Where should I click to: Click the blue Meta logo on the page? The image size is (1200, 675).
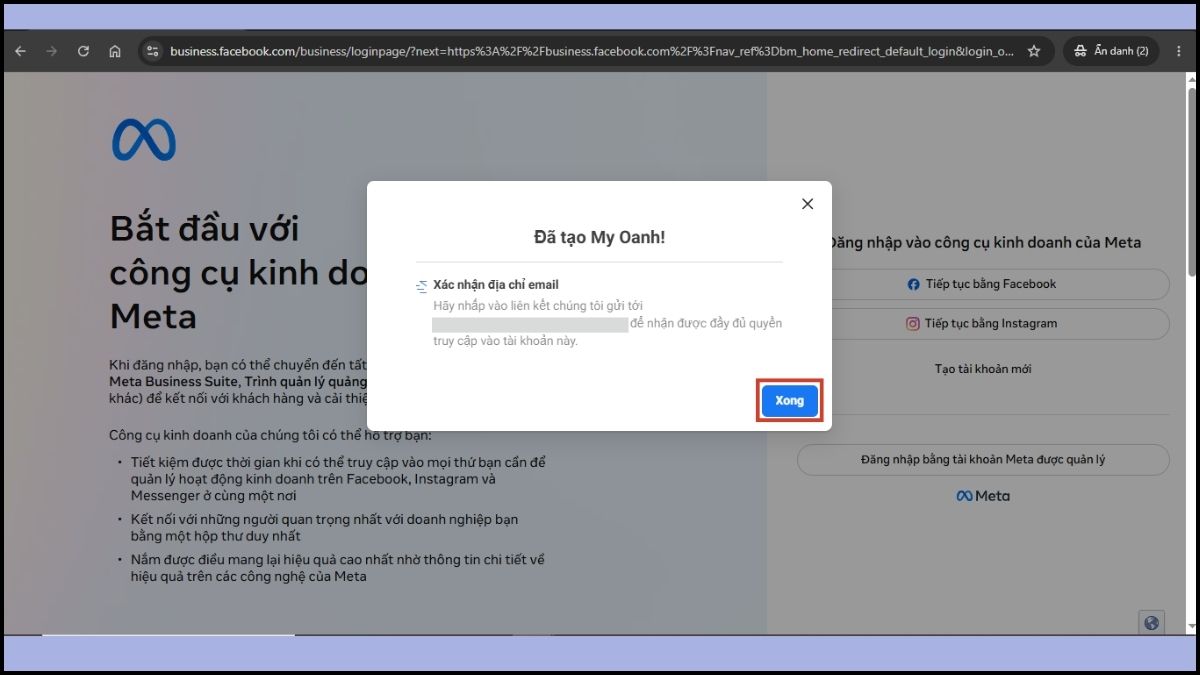(x=144, y=140)
